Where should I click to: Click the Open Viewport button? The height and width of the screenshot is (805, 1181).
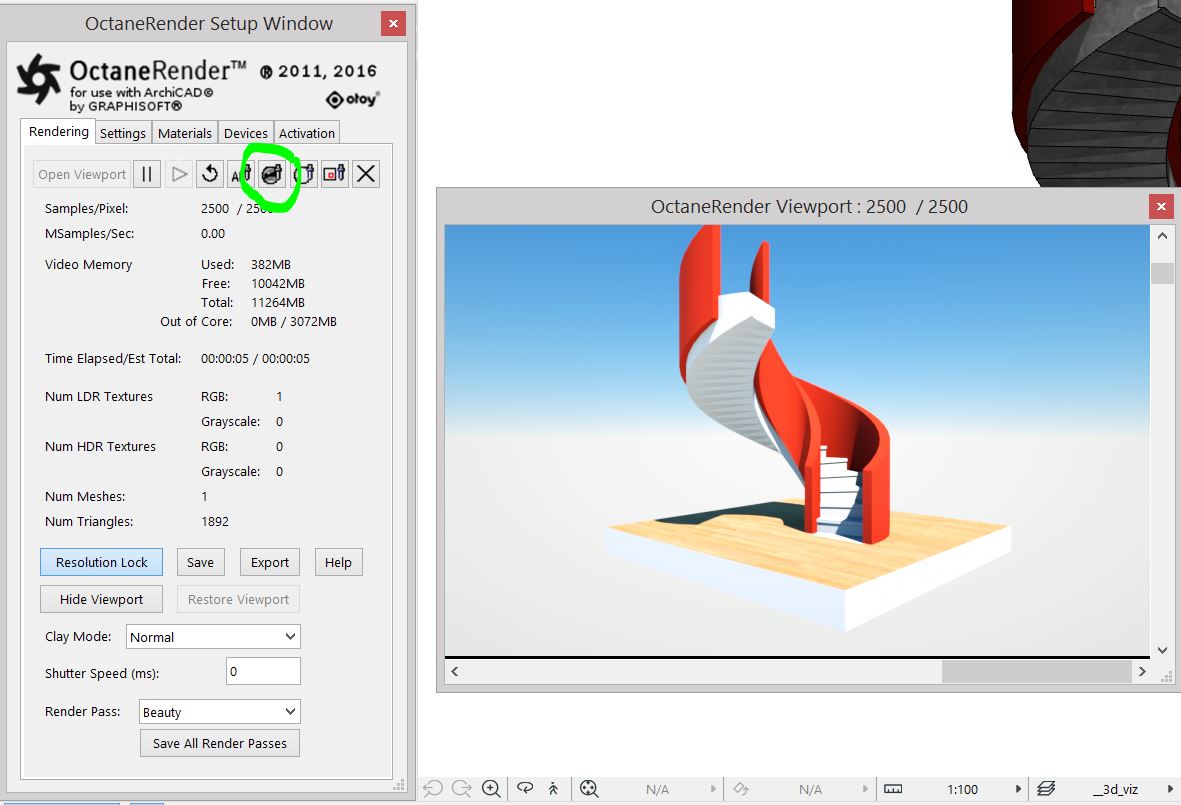coord(82,174)
